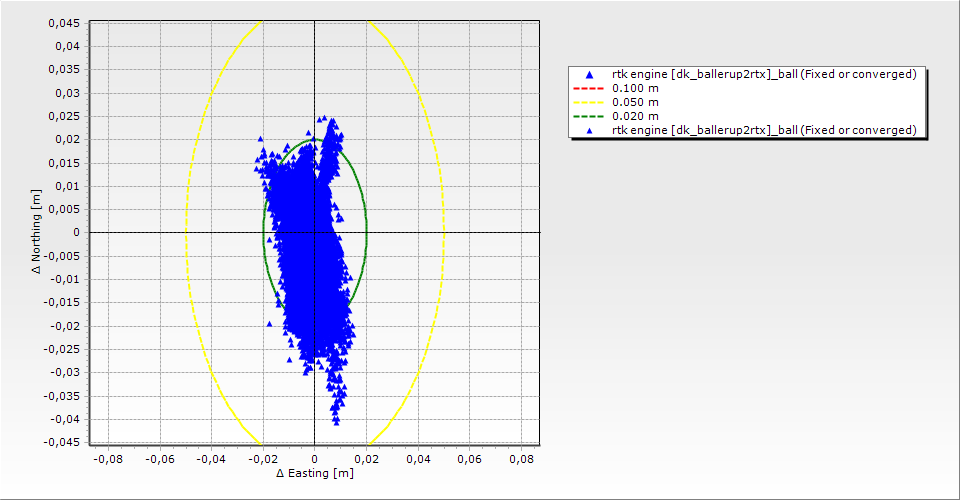Click the -0,01 northing axis label
Screen dimensions: 960x500
64,280
